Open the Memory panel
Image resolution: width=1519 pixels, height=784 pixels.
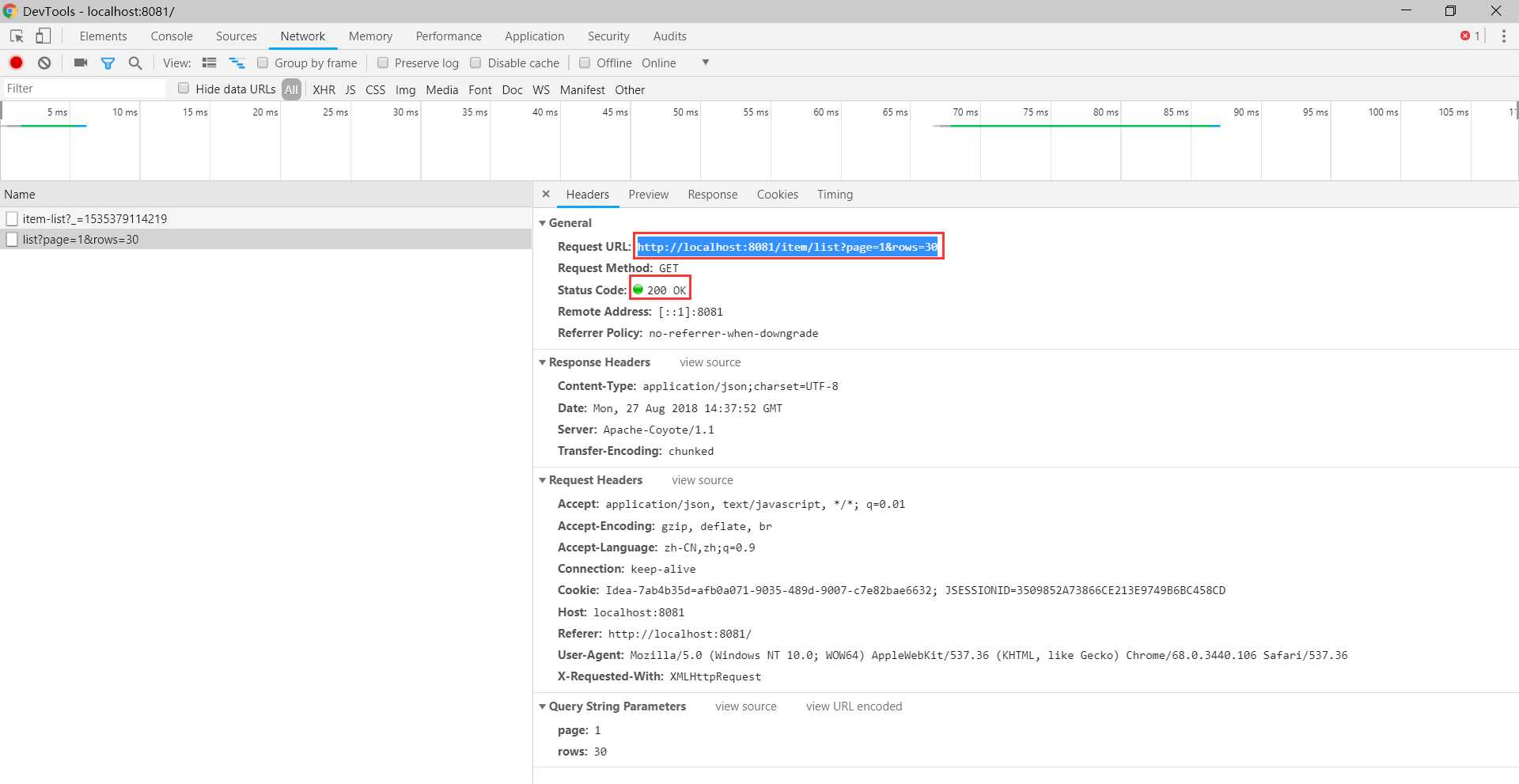370,36
